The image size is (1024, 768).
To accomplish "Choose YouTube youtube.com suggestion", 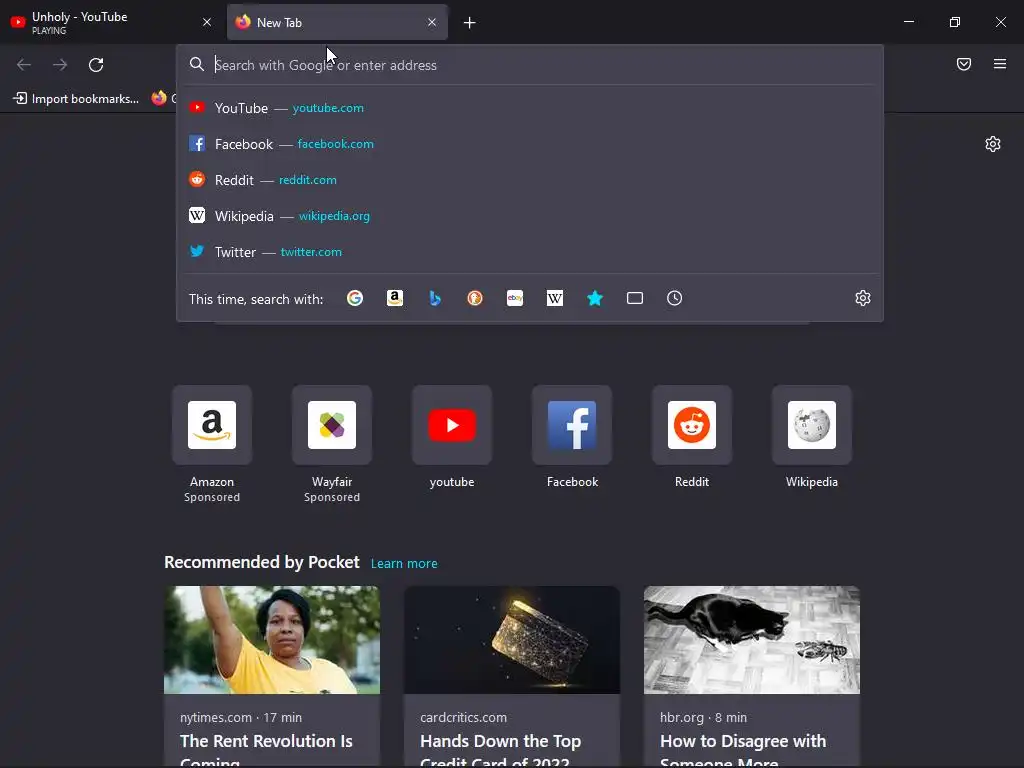I will pyautogui.click(x=530, y=108).
